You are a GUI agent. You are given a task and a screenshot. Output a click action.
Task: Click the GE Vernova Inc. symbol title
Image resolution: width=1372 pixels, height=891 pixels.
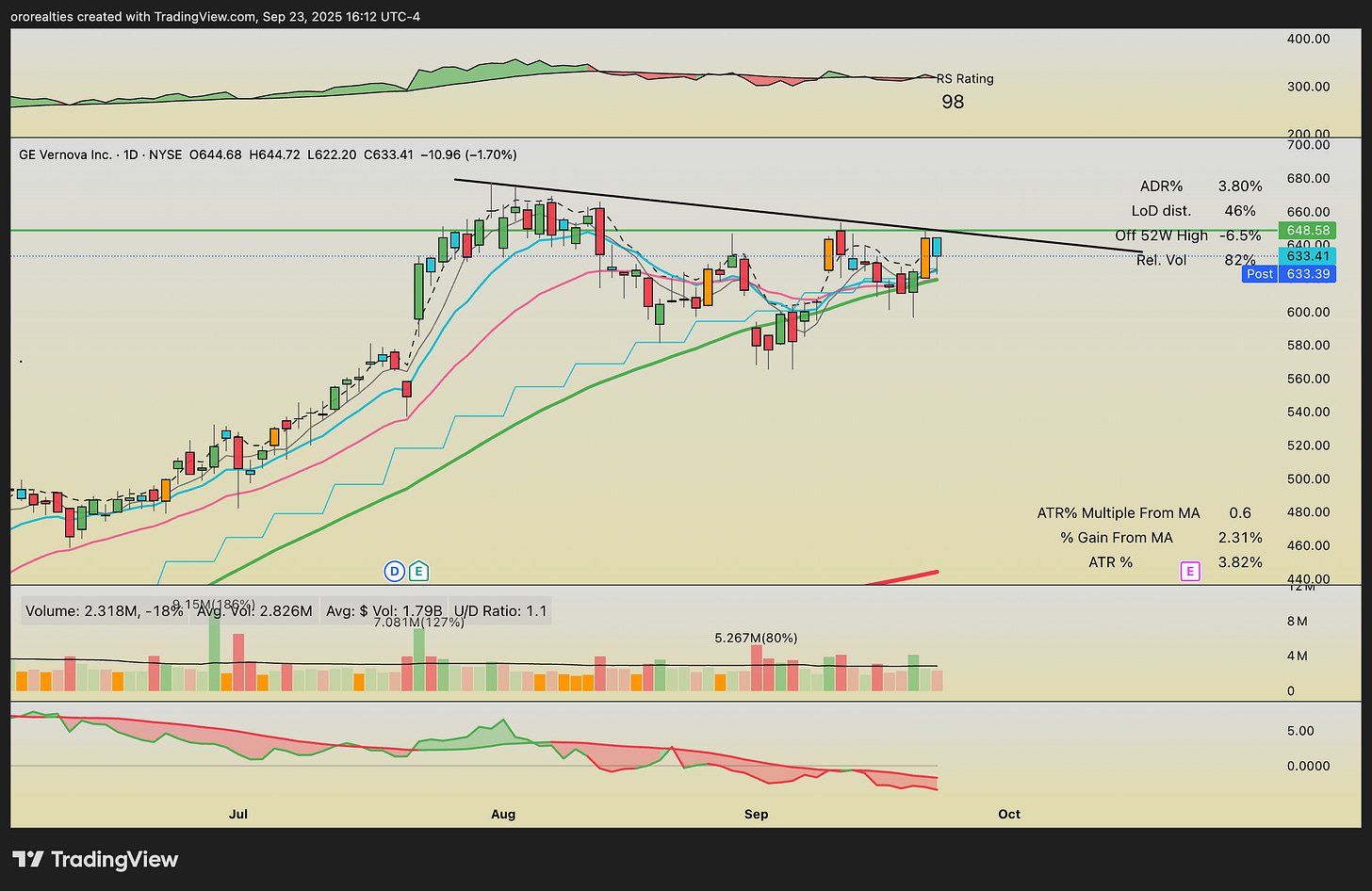point(65,154)
